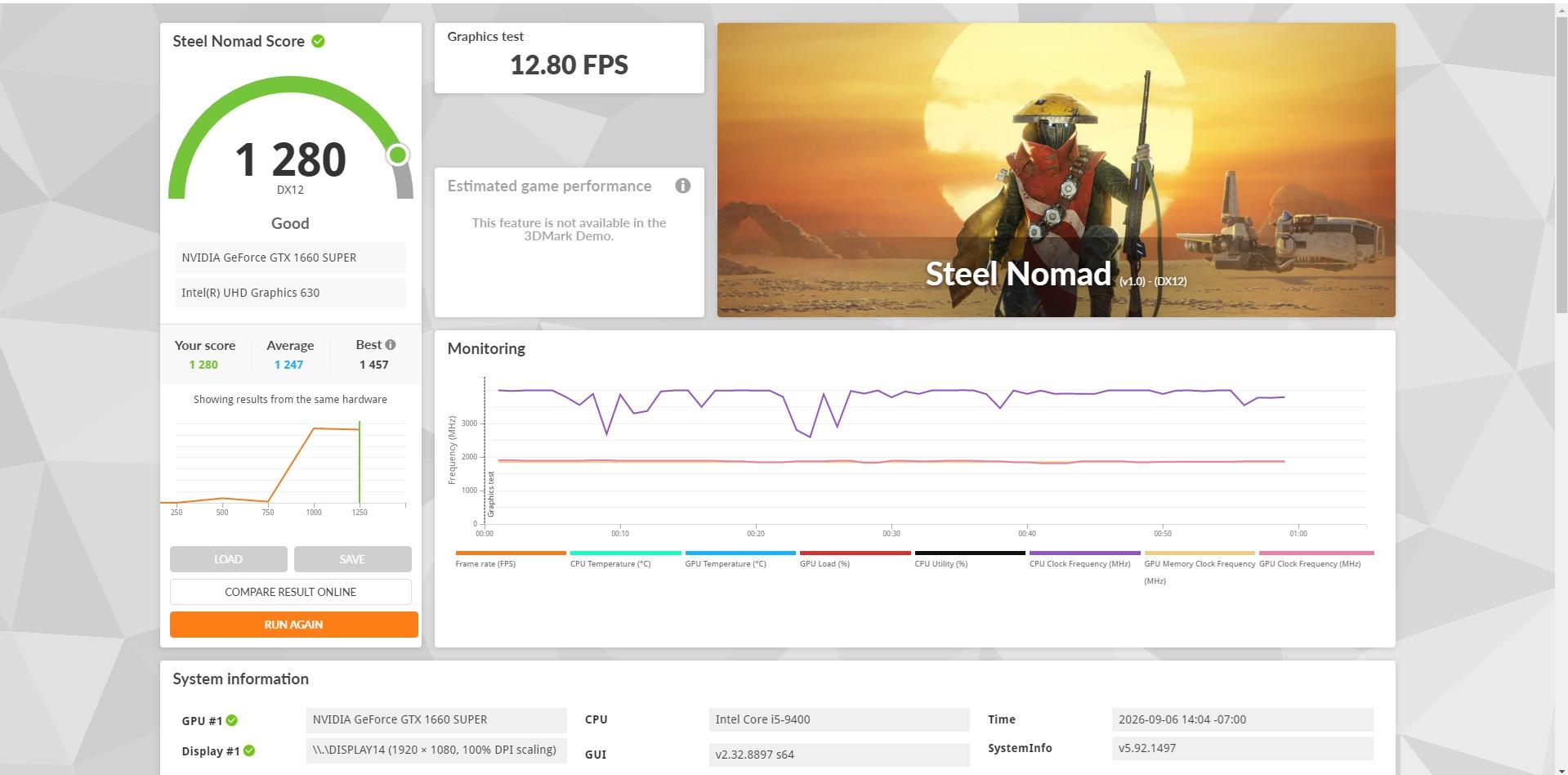Toggle the CPU Temperature legend series
This screenshot has width=1568, height=775.
click(x=625, y=560)
